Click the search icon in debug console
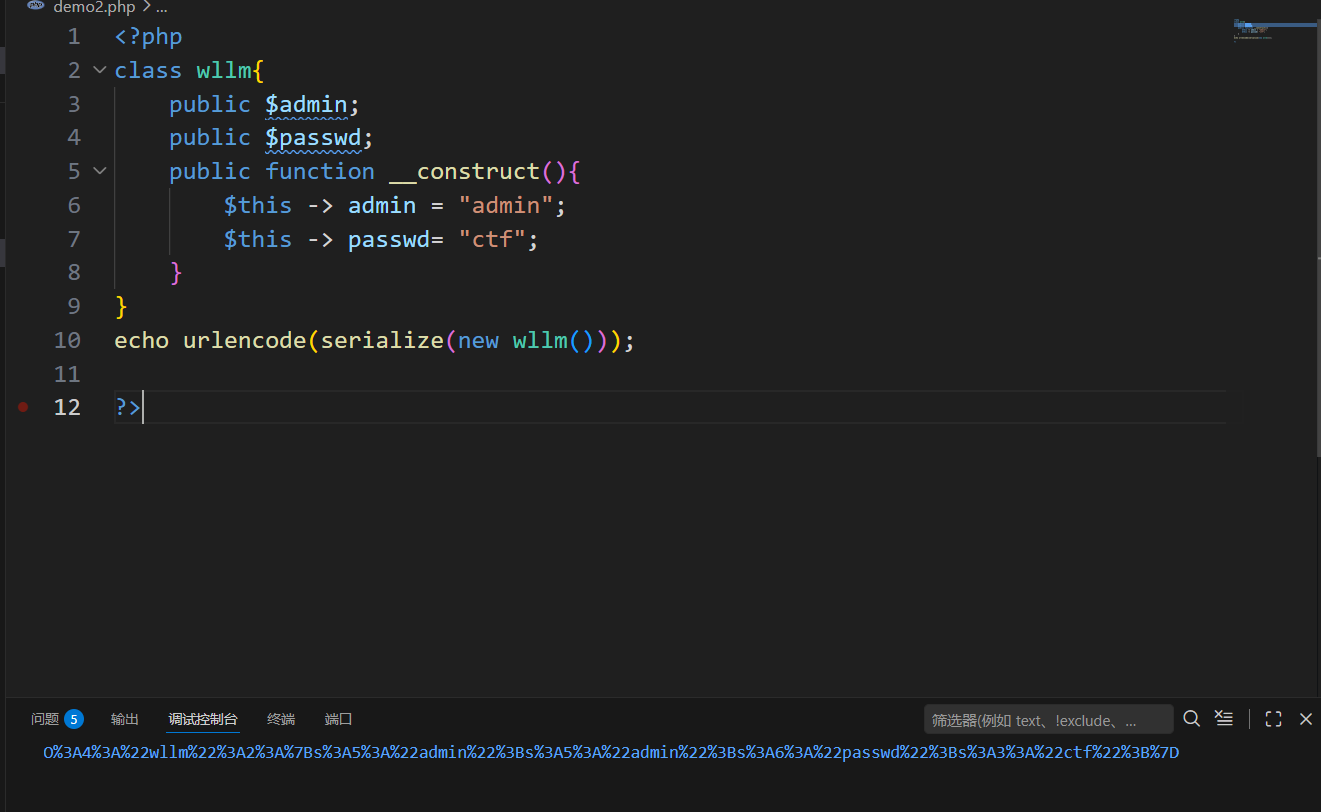1321x812 pixels. 1191,718
